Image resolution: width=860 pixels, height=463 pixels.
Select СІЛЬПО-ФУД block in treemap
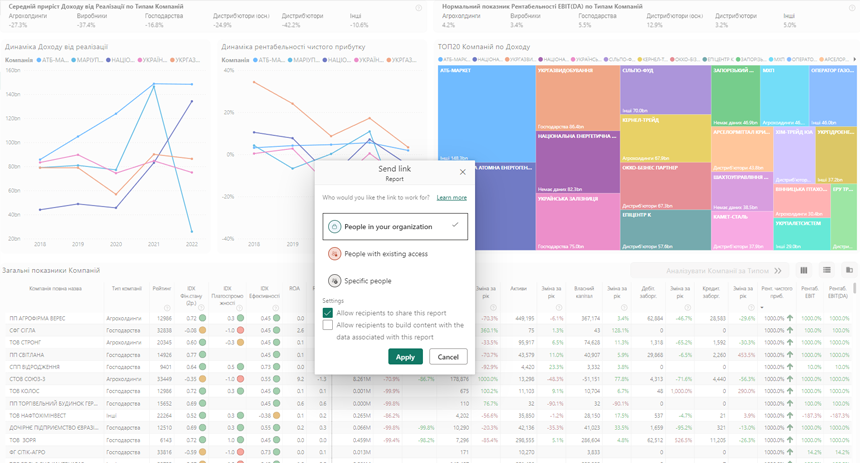666,90
